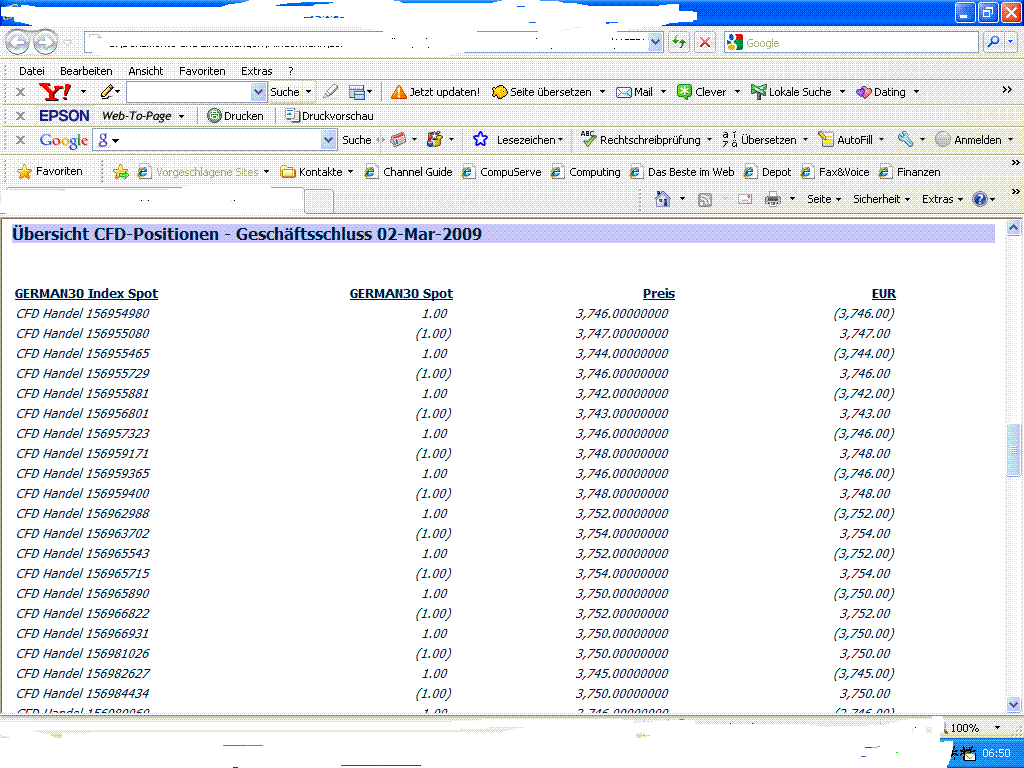Viewport: 1024px width, 768px height.
Task: Click the Lesezeichen star bookmark icon
Action: point(480,140)
